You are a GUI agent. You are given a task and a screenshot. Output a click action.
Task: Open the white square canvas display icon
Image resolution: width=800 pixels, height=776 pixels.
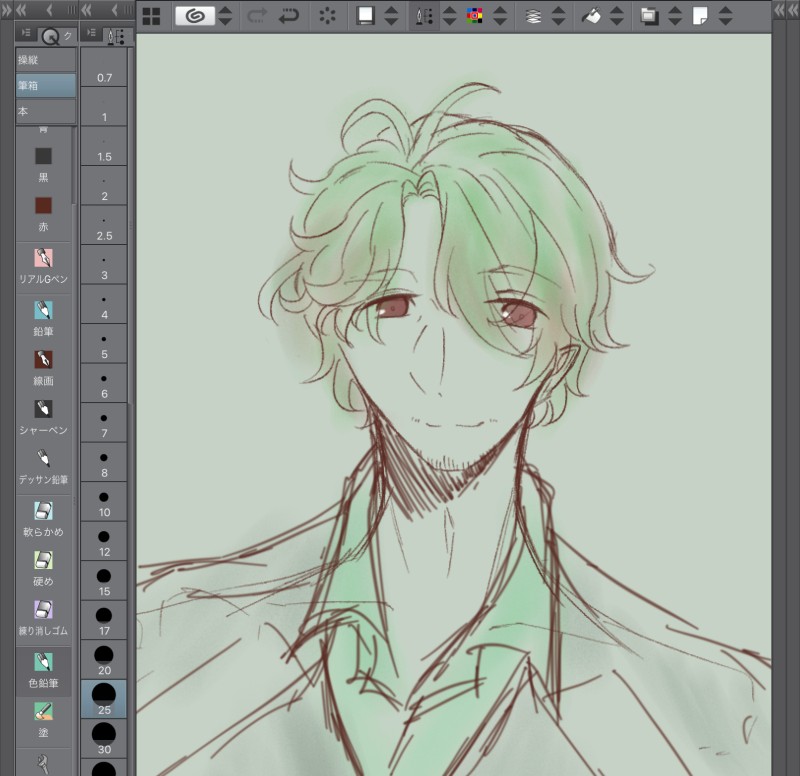(365, 16)
